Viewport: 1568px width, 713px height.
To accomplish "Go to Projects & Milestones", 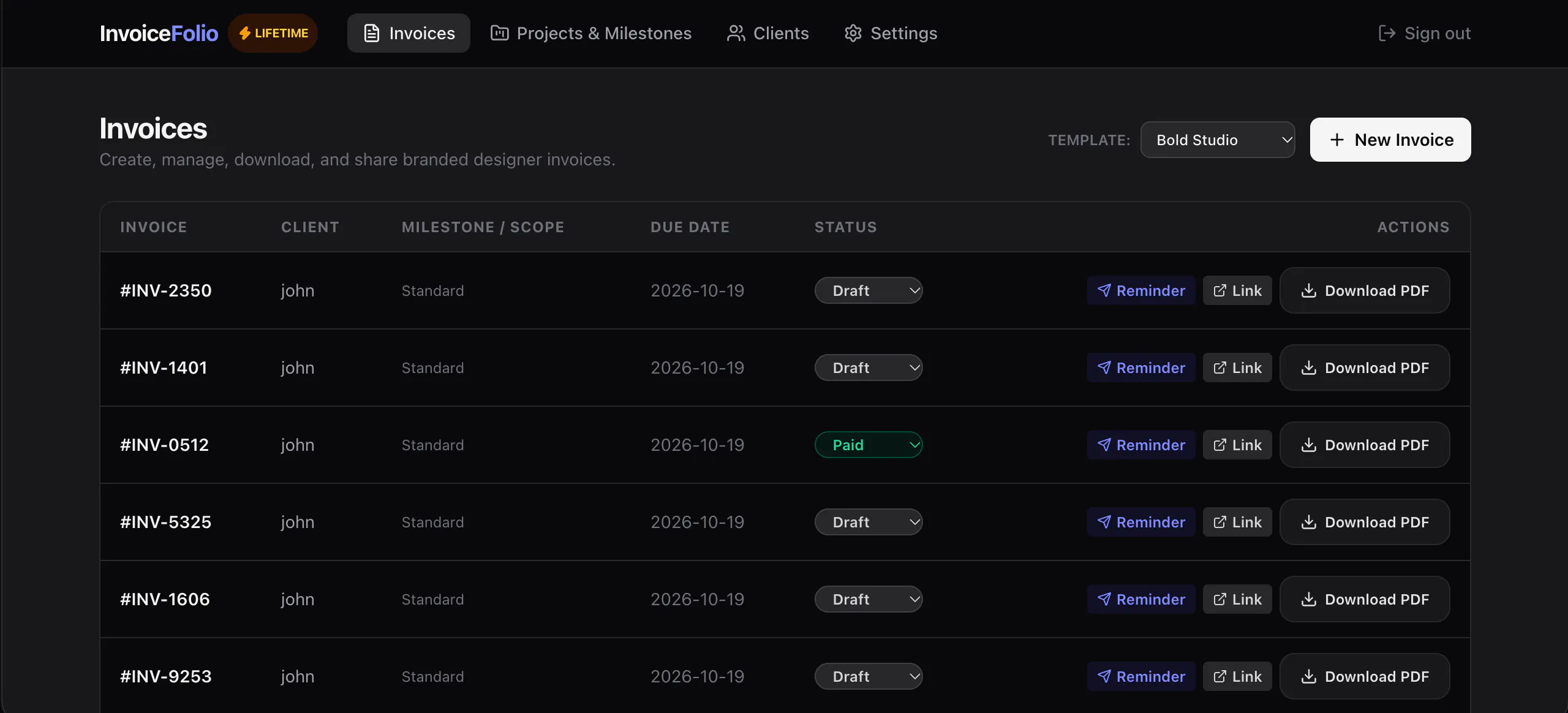I will 591,33.
